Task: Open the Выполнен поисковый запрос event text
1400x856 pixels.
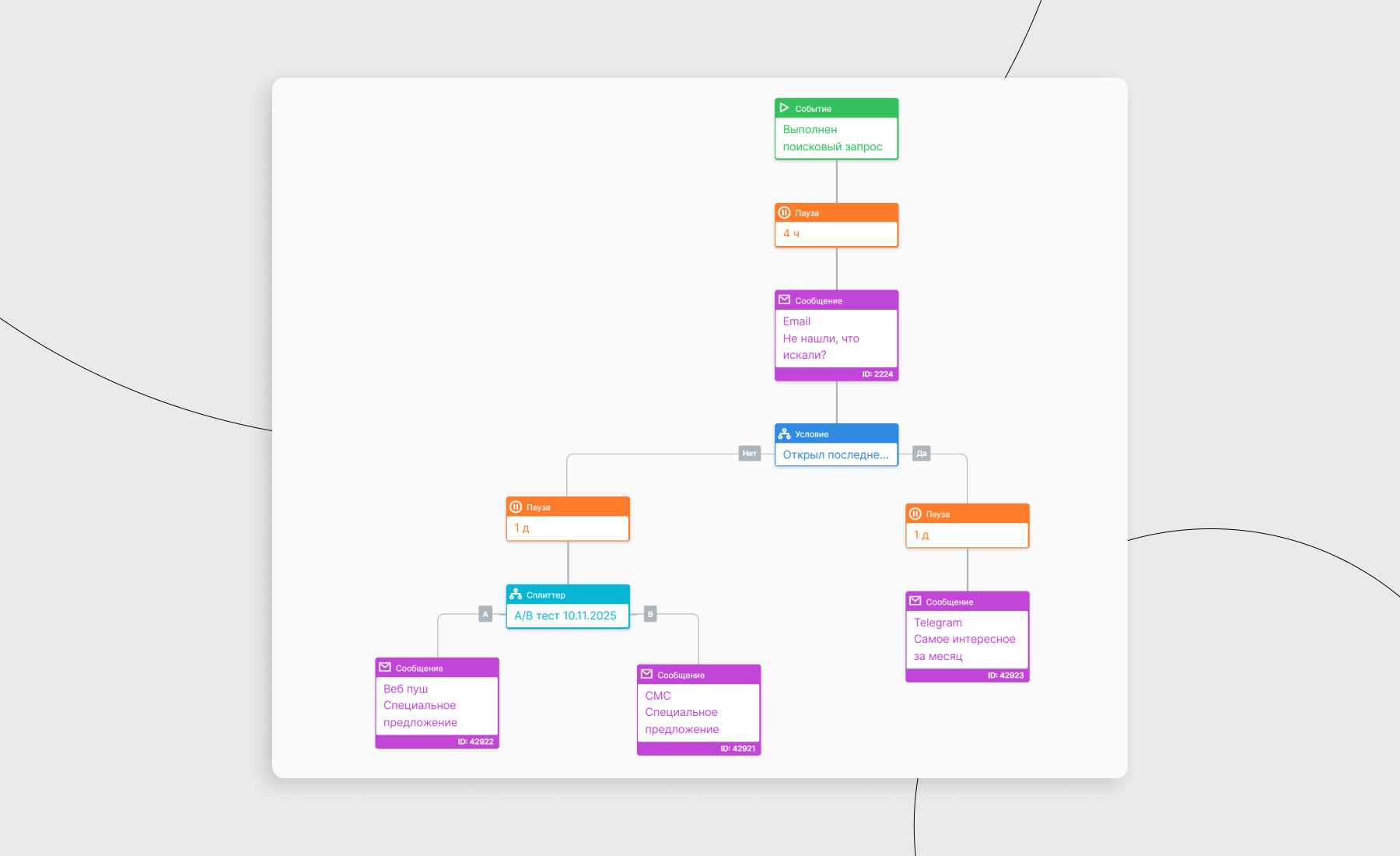Action: (x=832, y=139)
